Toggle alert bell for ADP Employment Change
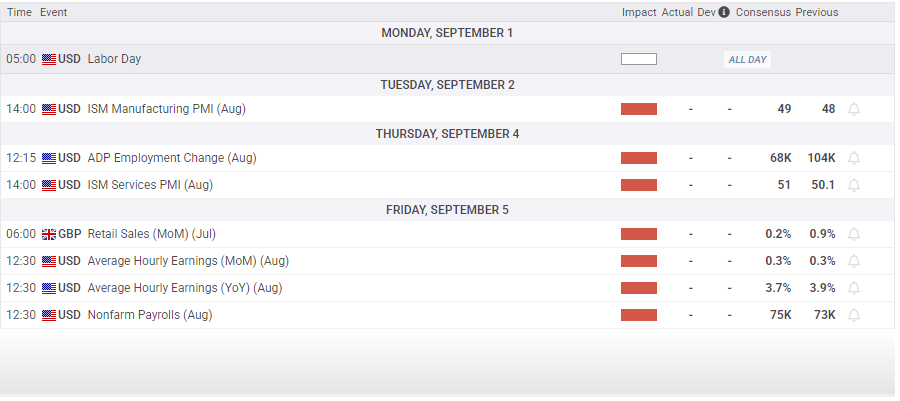This screenshot has width=900, height=401. tap(854, 158)
